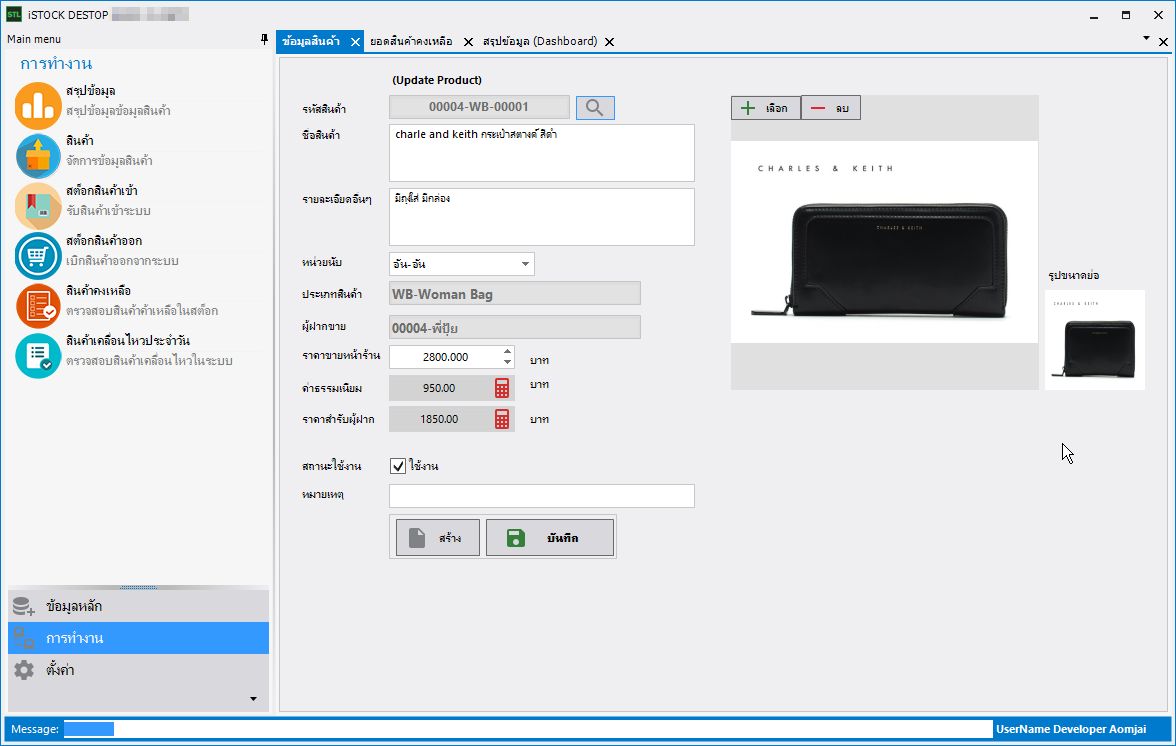The height and width of the screenshot is (746, 1176).
Task: Switch to the สรุปข้อมูล (Dashboard) tab
Action: 540,41
